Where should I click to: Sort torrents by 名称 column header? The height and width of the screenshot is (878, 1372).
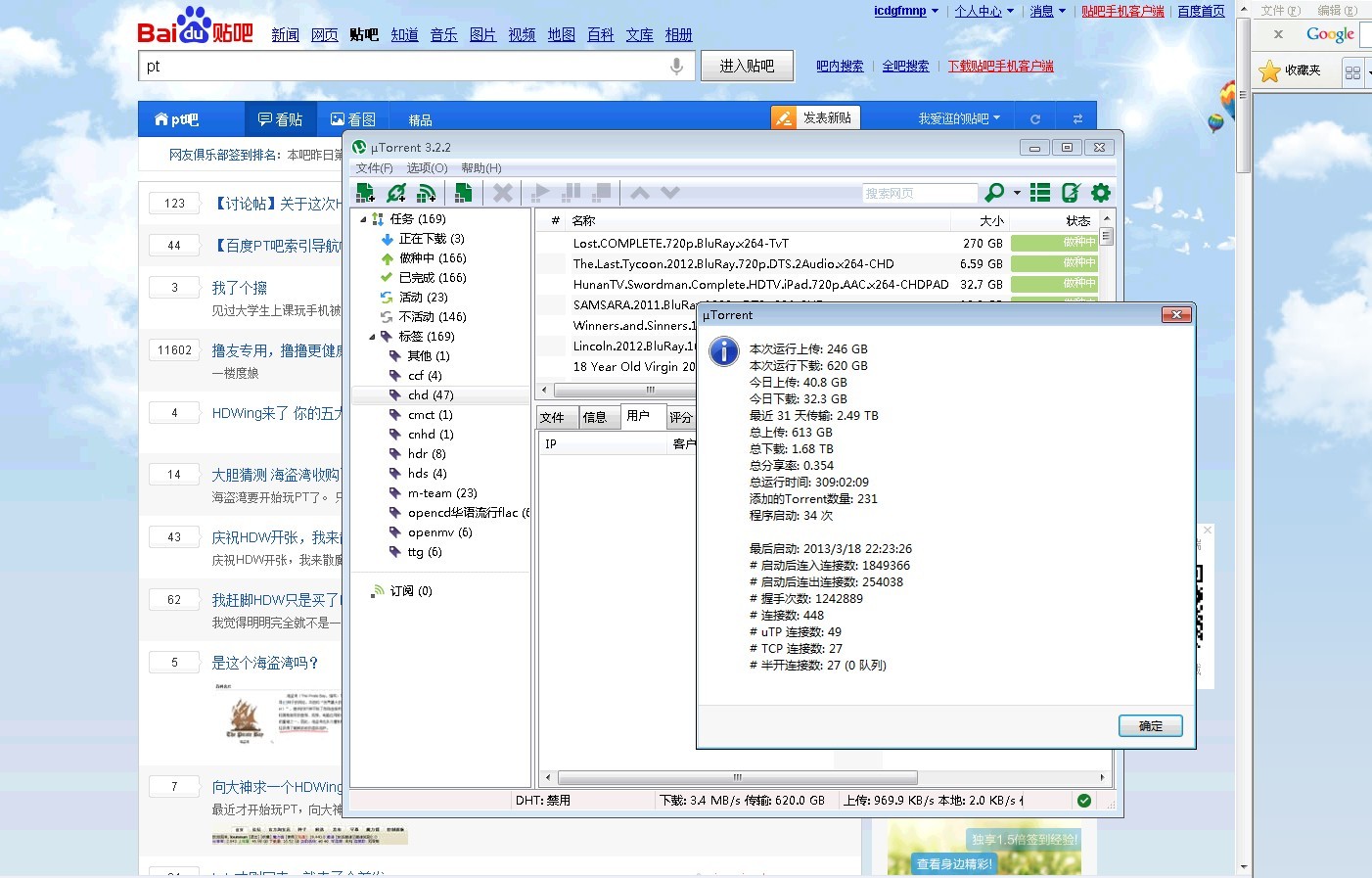(x=759, y=221)
